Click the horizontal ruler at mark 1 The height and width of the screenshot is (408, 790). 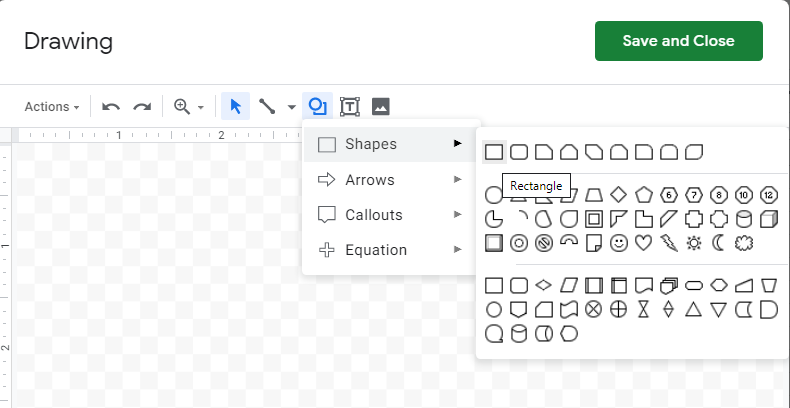click(x=119, y=135)
